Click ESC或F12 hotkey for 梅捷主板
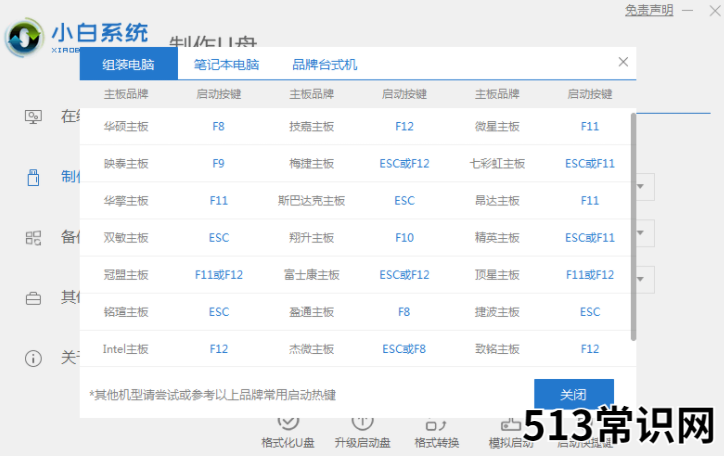 pyautogui.click(x=404, y=163)
